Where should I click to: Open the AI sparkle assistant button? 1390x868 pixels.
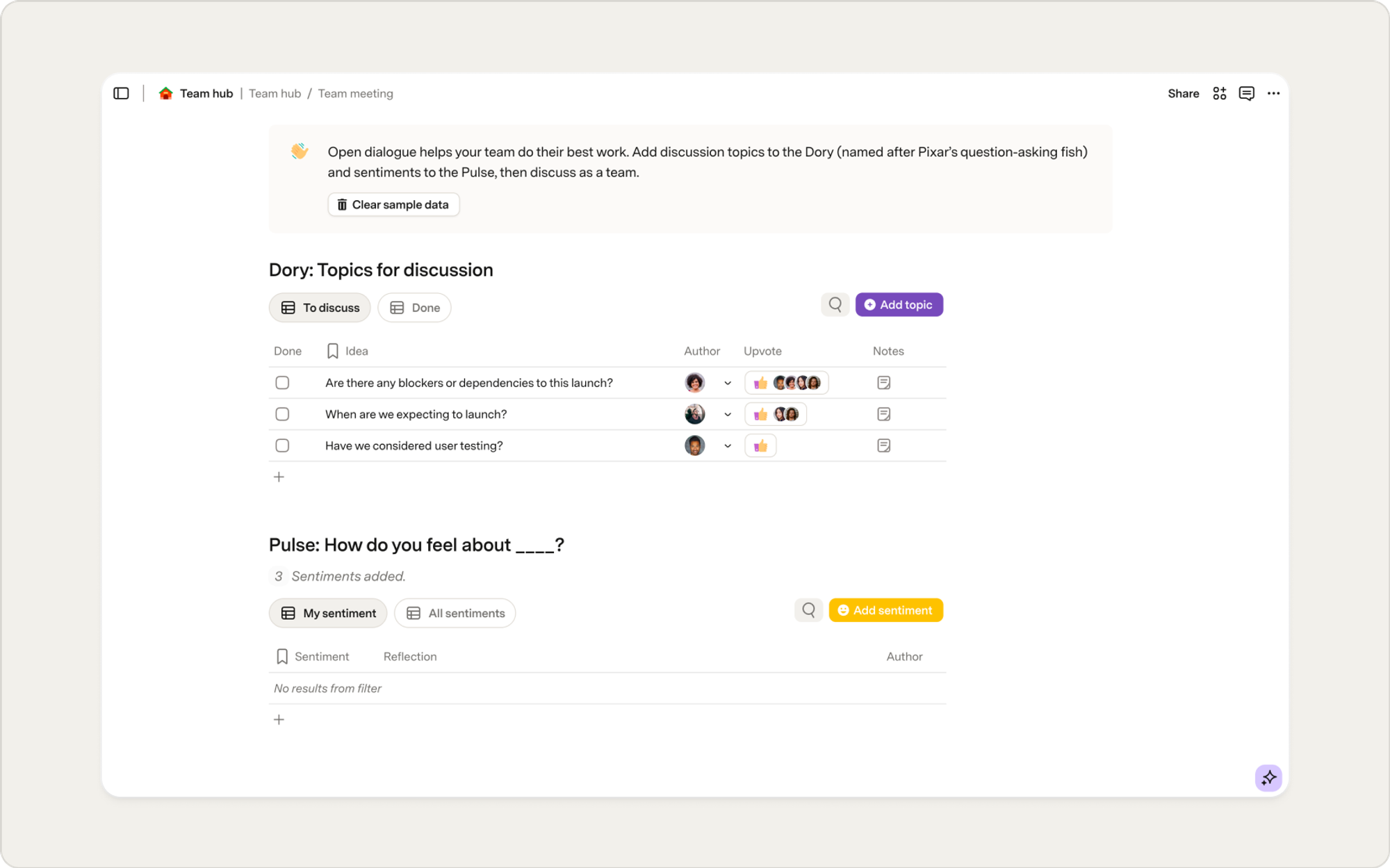pyautogui.click(x=1268, y=778)
